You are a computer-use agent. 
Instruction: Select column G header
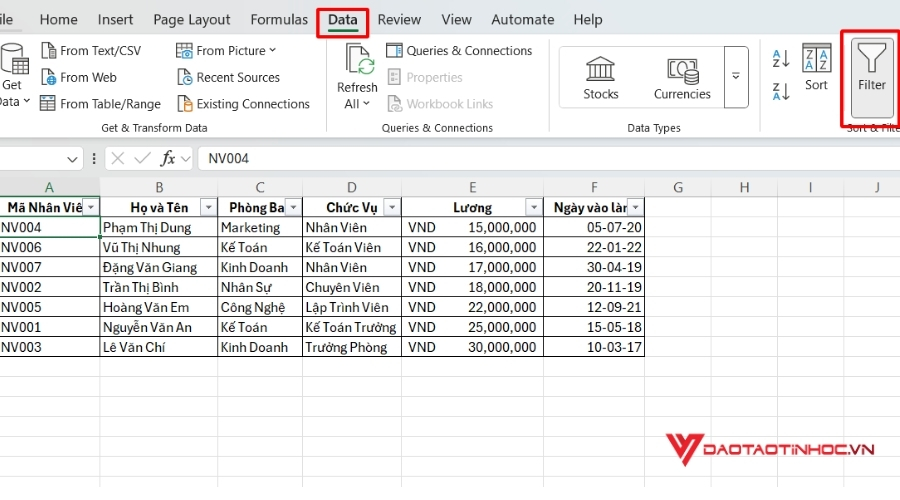[678, 187]
